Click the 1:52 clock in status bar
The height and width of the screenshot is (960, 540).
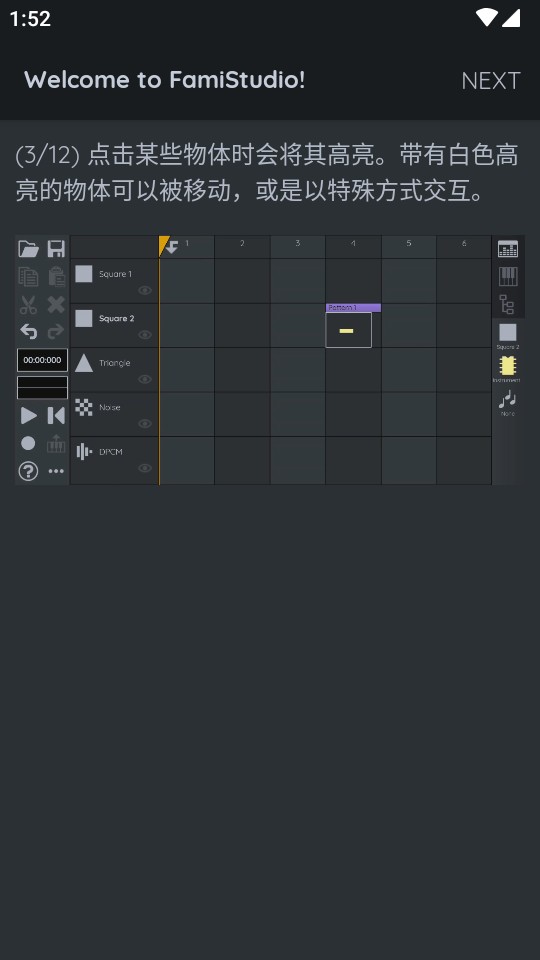pyautogui.click(x=30, y=18)
